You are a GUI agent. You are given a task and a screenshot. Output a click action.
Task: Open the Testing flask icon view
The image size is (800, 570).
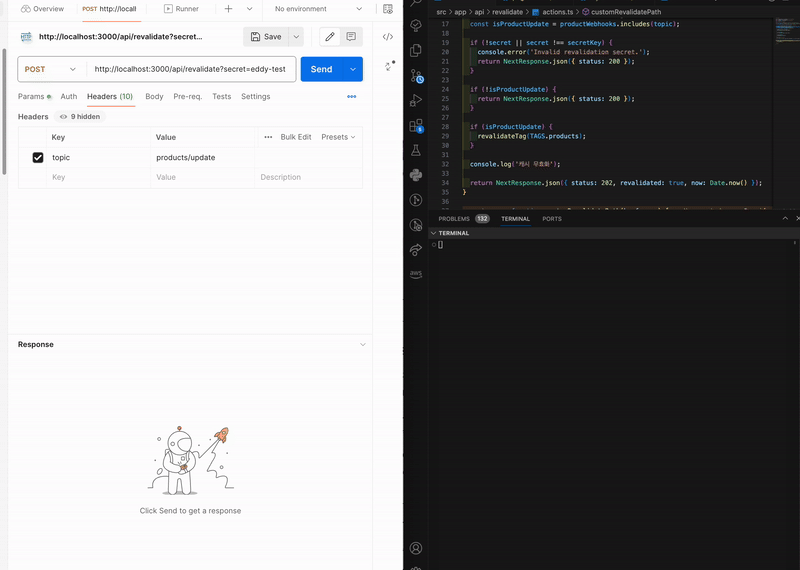click(416, 150)
